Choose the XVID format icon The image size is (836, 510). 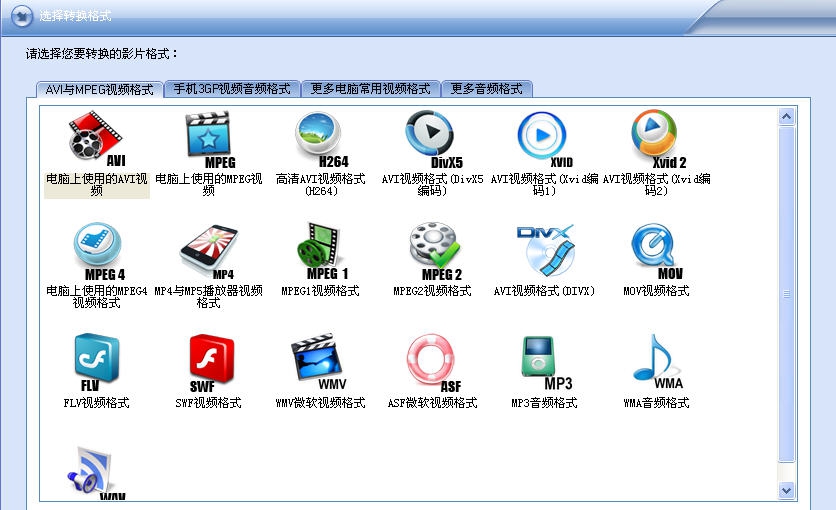(544, 139)
